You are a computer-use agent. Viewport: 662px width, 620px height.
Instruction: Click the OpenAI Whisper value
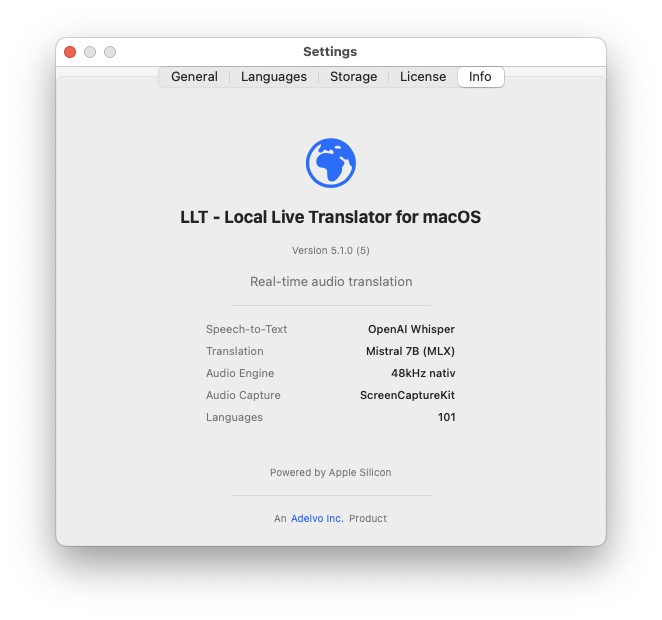click(x=411, y=329)
